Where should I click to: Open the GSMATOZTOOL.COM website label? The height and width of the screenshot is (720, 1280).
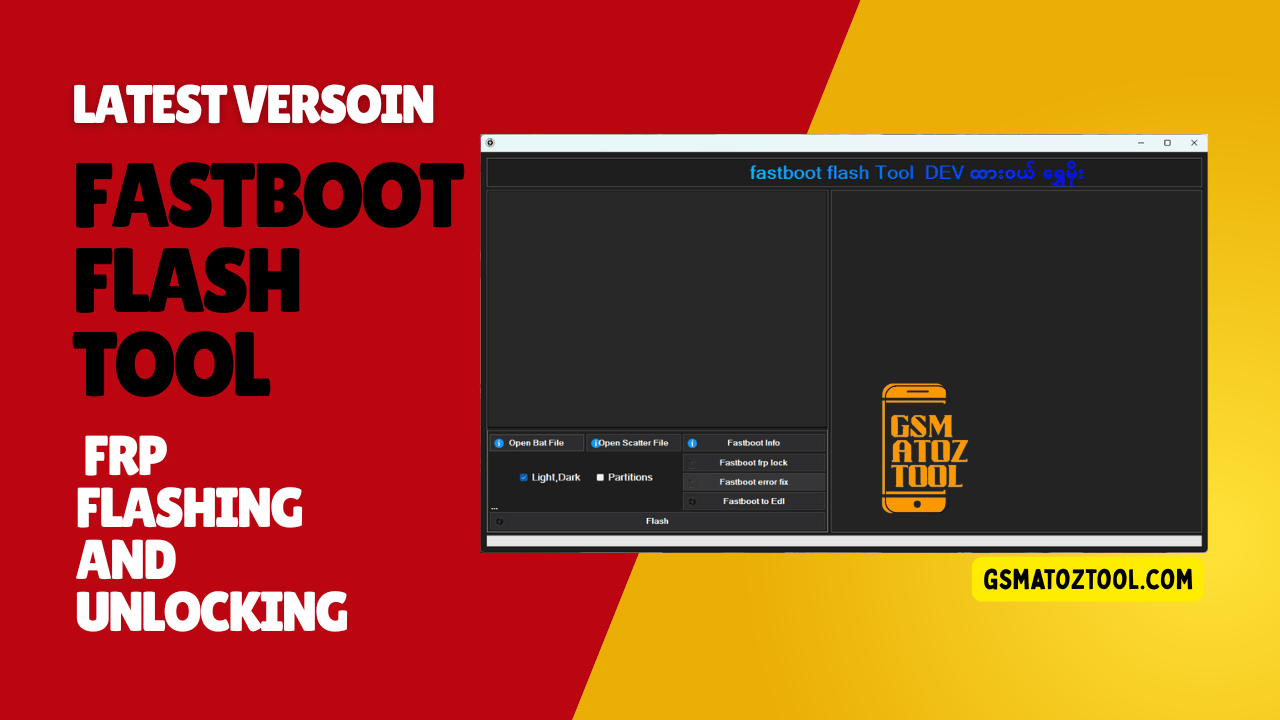click(1087, 579)
